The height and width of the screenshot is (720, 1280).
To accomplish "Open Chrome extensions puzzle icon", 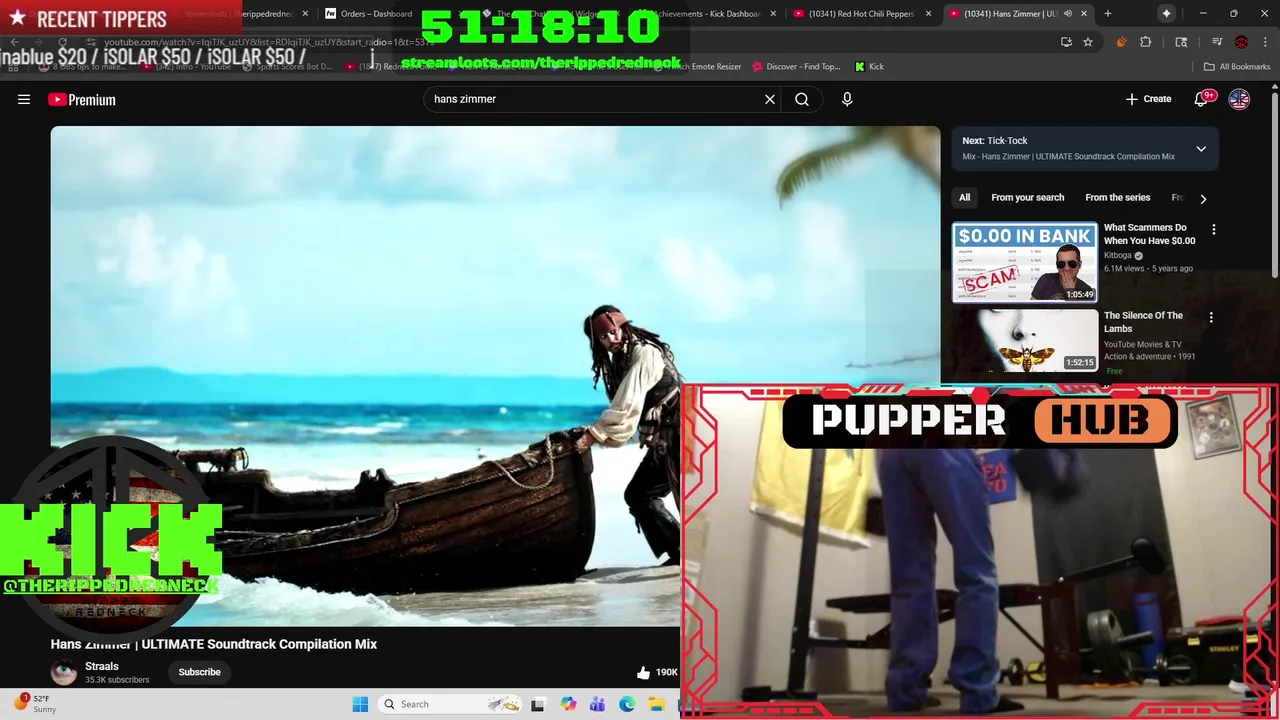I will pyautogui.click(x=1146, y=42).
